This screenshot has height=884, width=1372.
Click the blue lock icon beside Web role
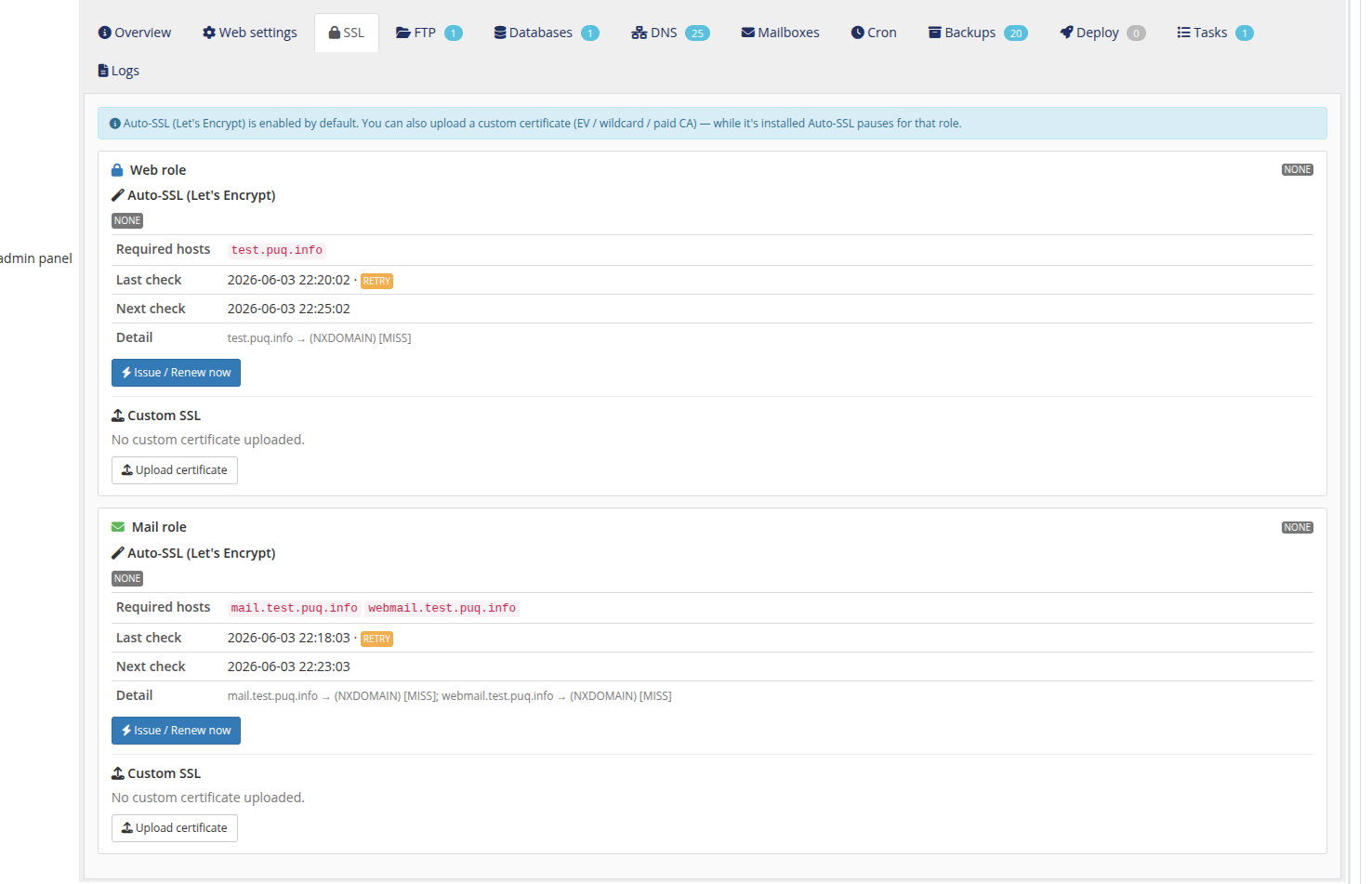117,170
